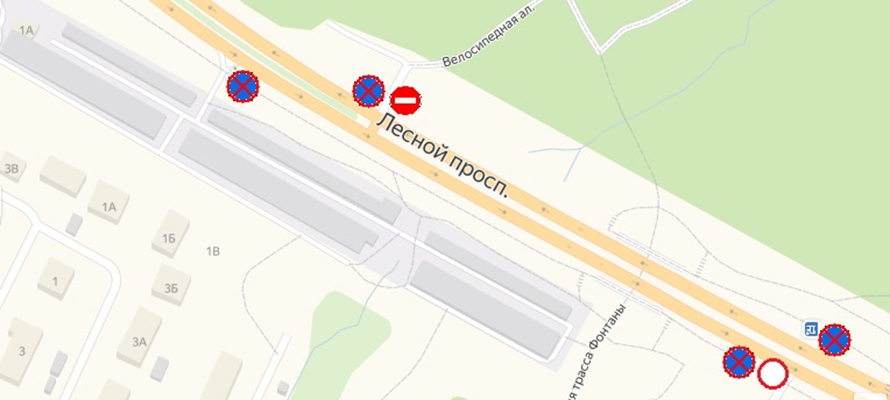Click the empty white red-rimmed circle sign
The width and height of the screenshot is (890, 400).
tap(773, 374)
